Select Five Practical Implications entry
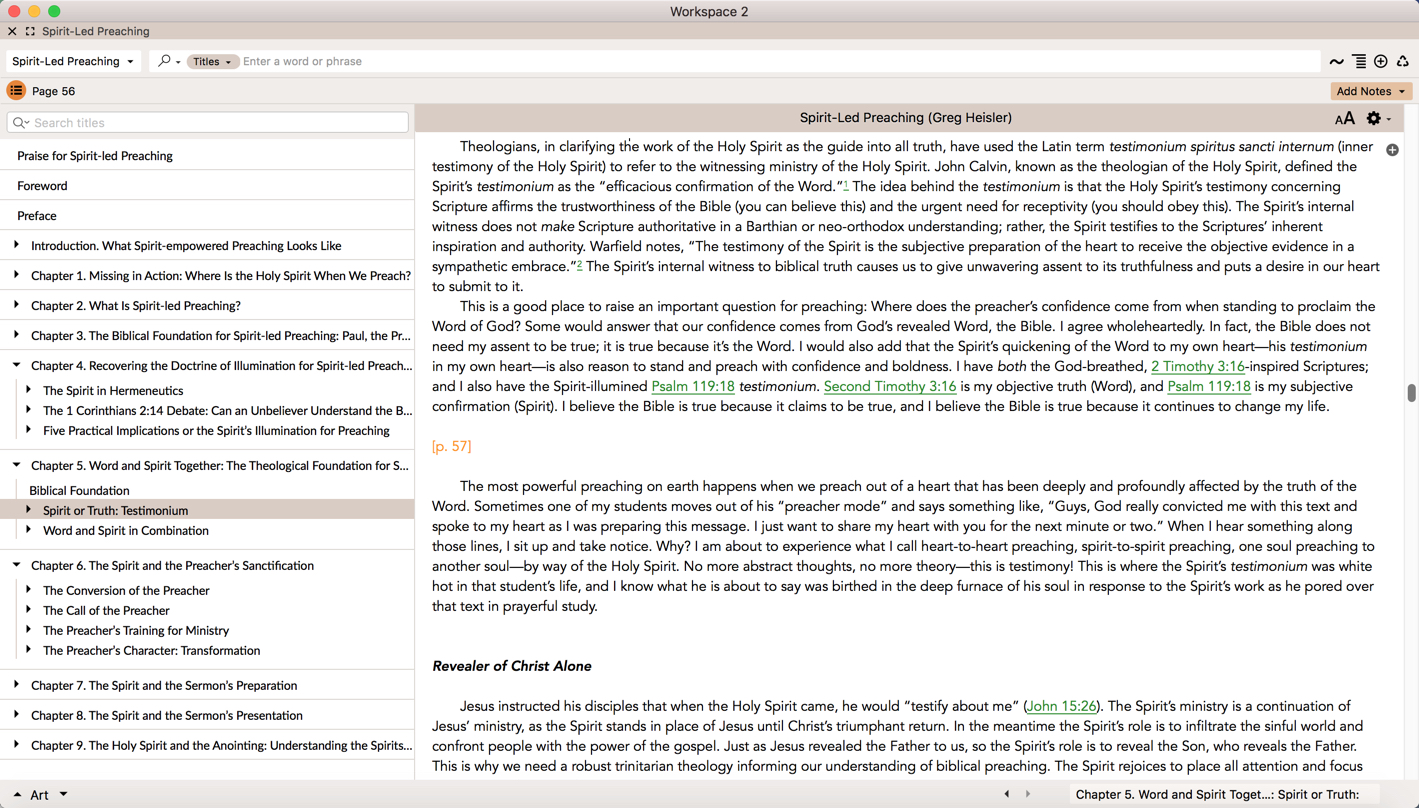Screen dimensions: 1419x808 pos(216,431)
